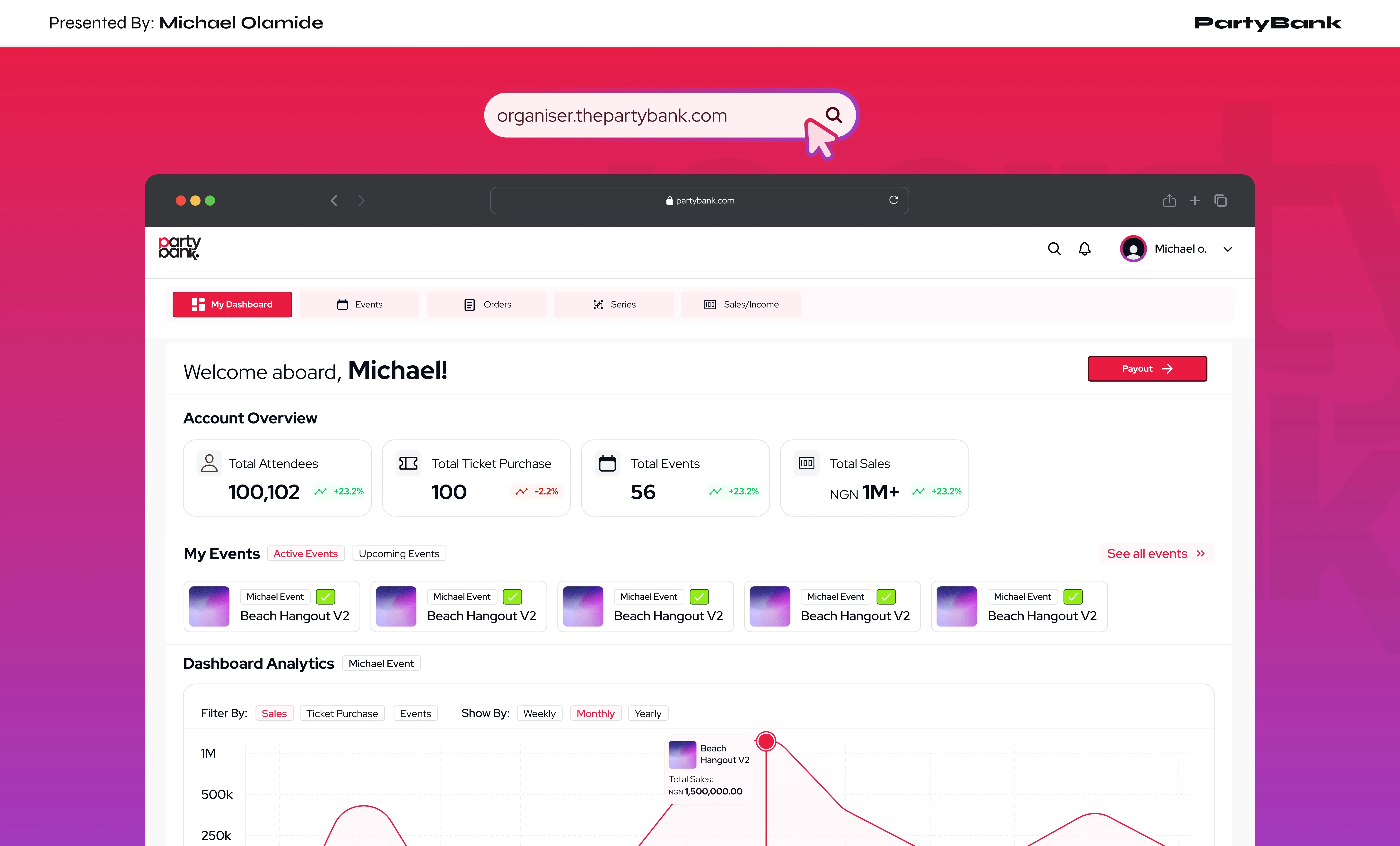Image resolution: width=1400 pixels, height=846 pixels.
Task: Toggle the checkmark on the third Beach Hangout V2 card
Action: click(700, 597)
